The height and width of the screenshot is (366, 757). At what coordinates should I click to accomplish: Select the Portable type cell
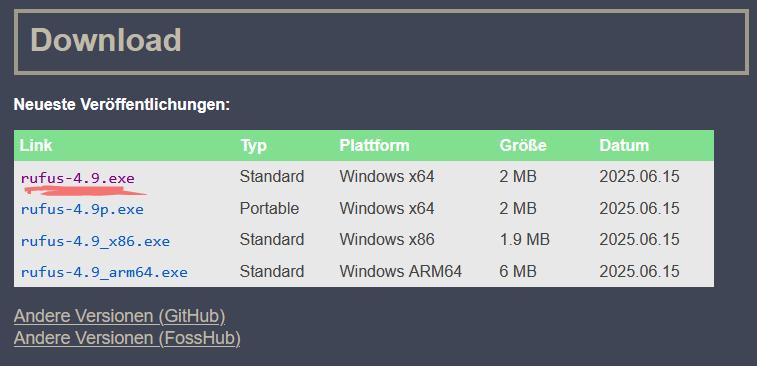point(269,209)
